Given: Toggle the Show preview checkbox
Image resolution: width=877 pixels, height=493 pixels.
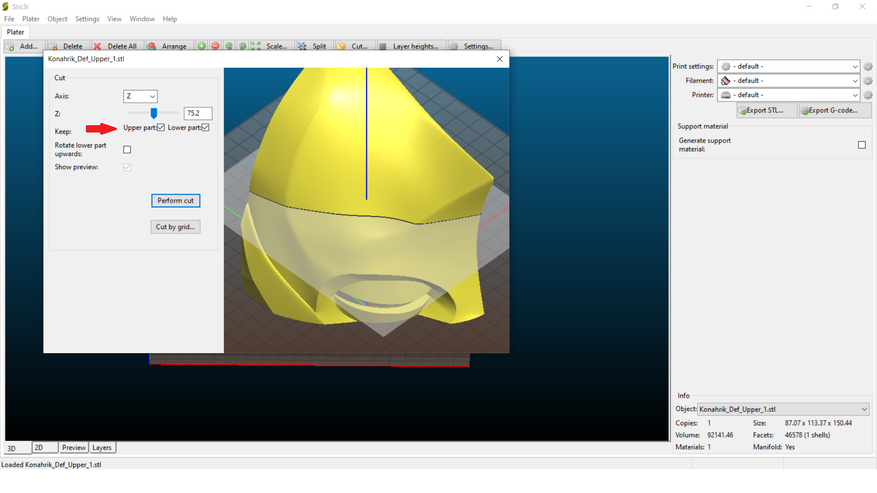Looking at the screenshot, I should point(127,167).
